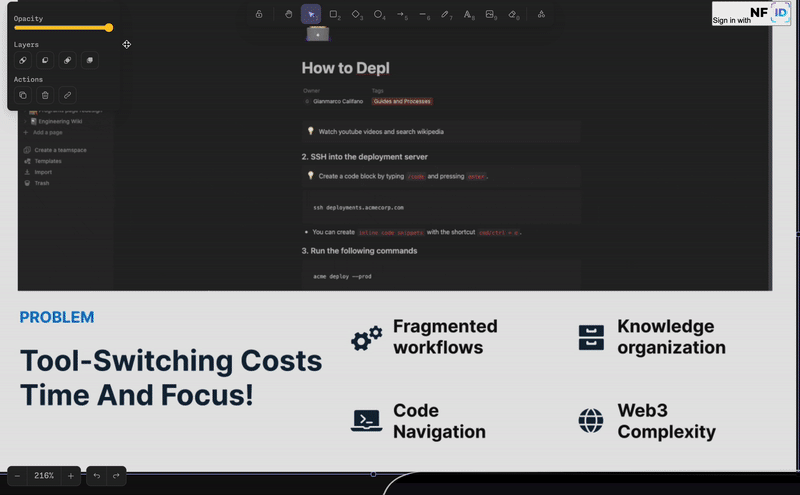800x495 pixels.
Task: Adjust the Opacity slider
Action: (64, 28)
